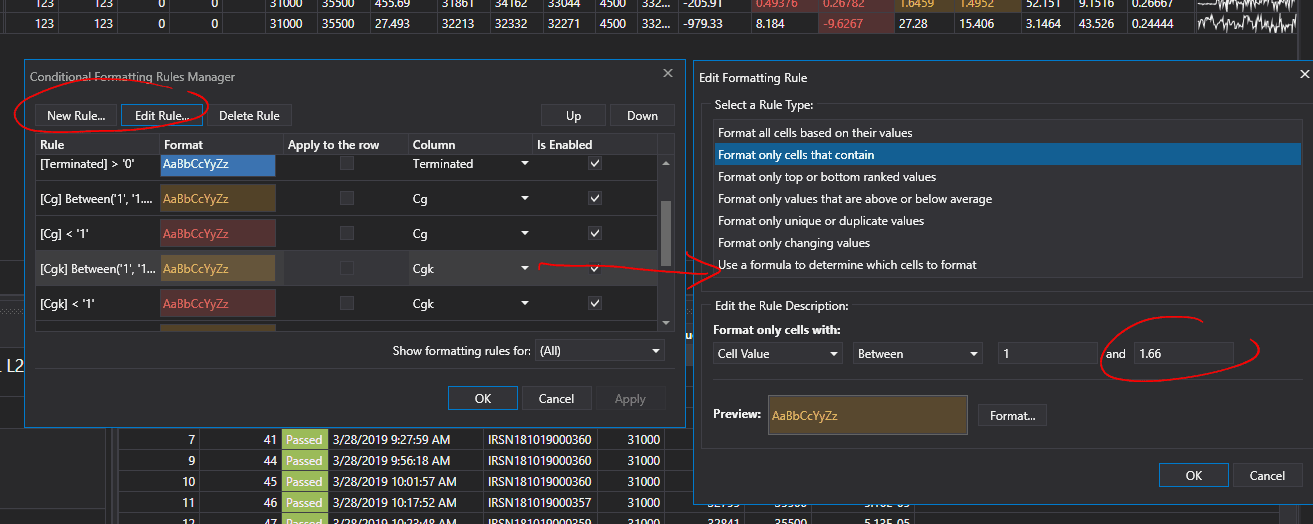The height and width of the screenshot is (524, 1313).
Task: Open Column dropdown for [Cg] Between rule
Action: pos(524,199)
